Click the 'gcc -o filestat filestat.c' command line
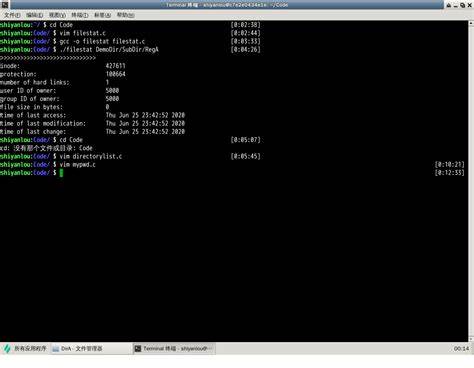 tap(102, 41)
